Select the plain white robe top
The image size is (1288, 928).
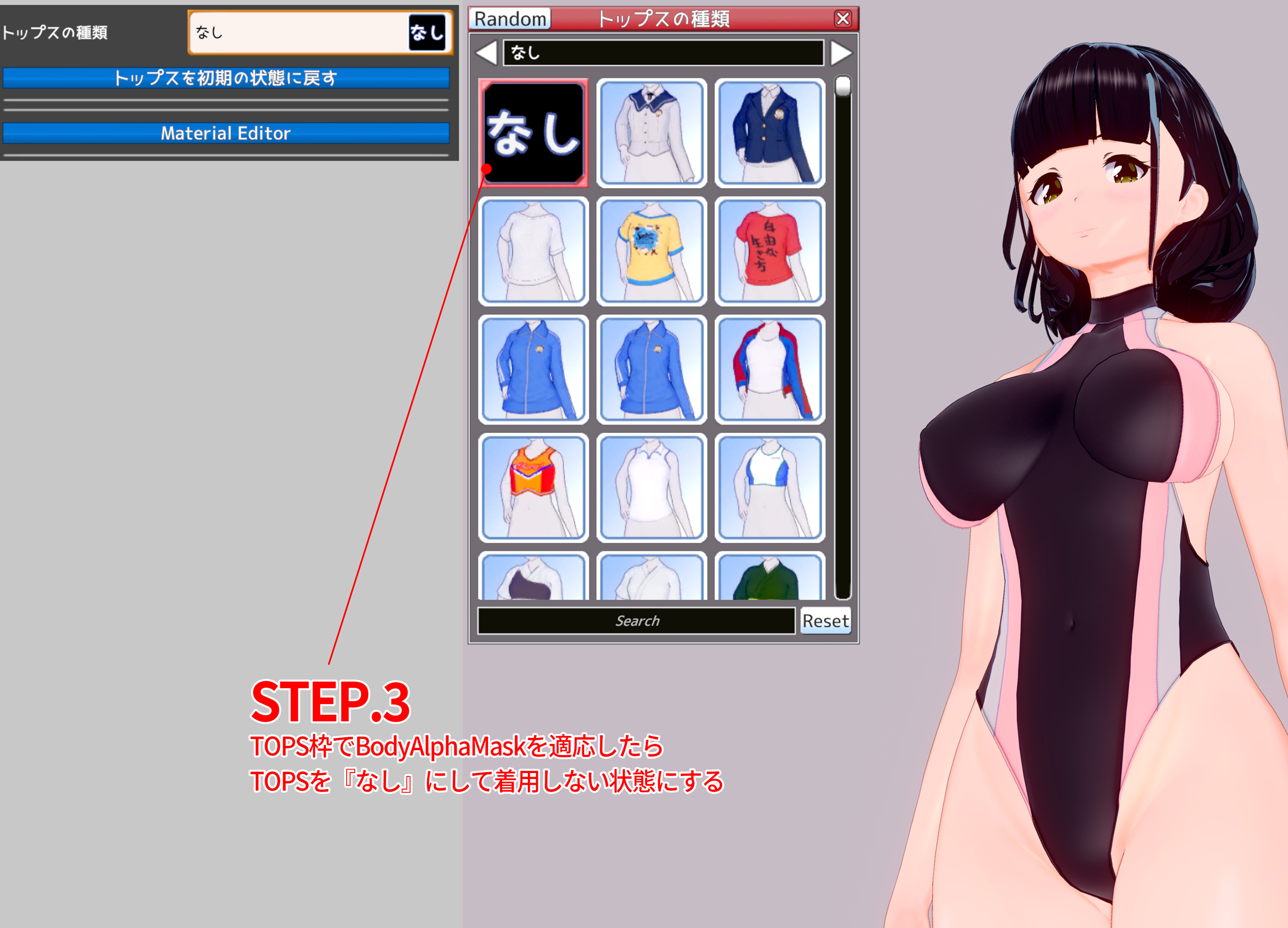(x=652, y=575)
